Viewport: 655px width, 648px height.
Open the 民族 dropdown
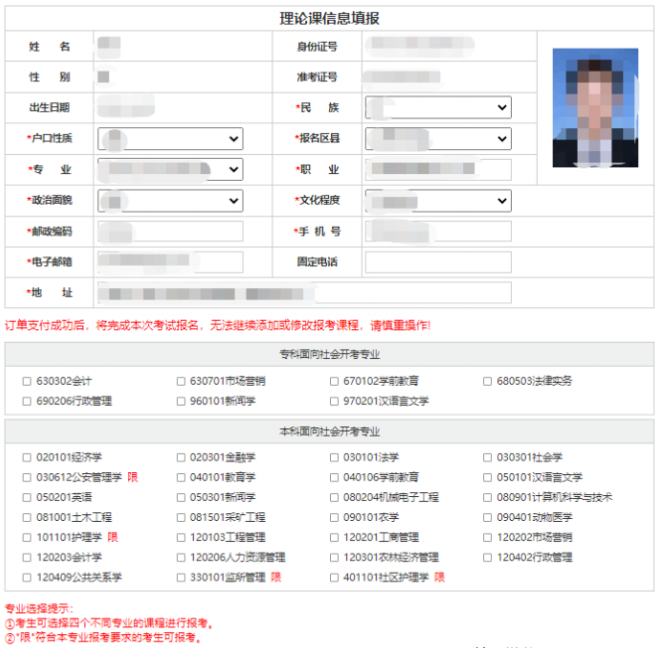tap(438, 108)
